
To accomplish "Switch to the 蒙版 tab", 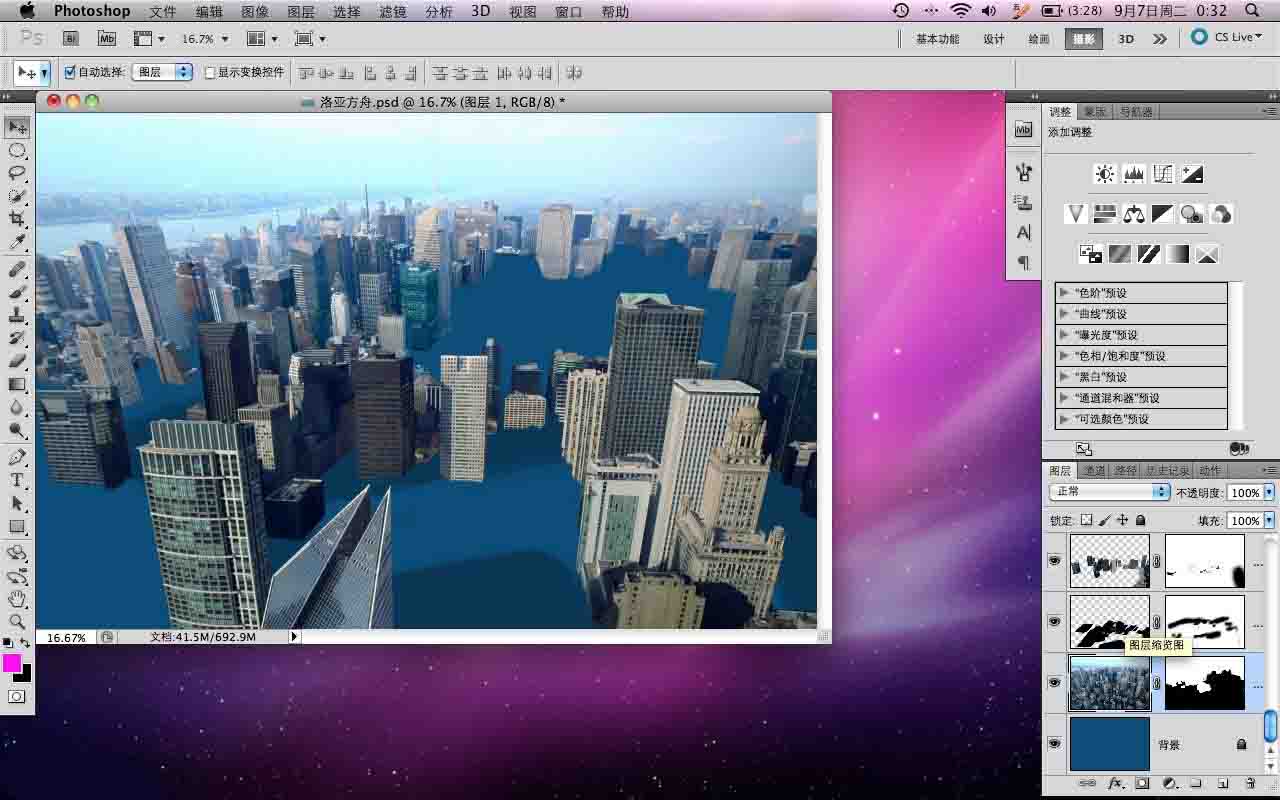I will [1095, 112].
